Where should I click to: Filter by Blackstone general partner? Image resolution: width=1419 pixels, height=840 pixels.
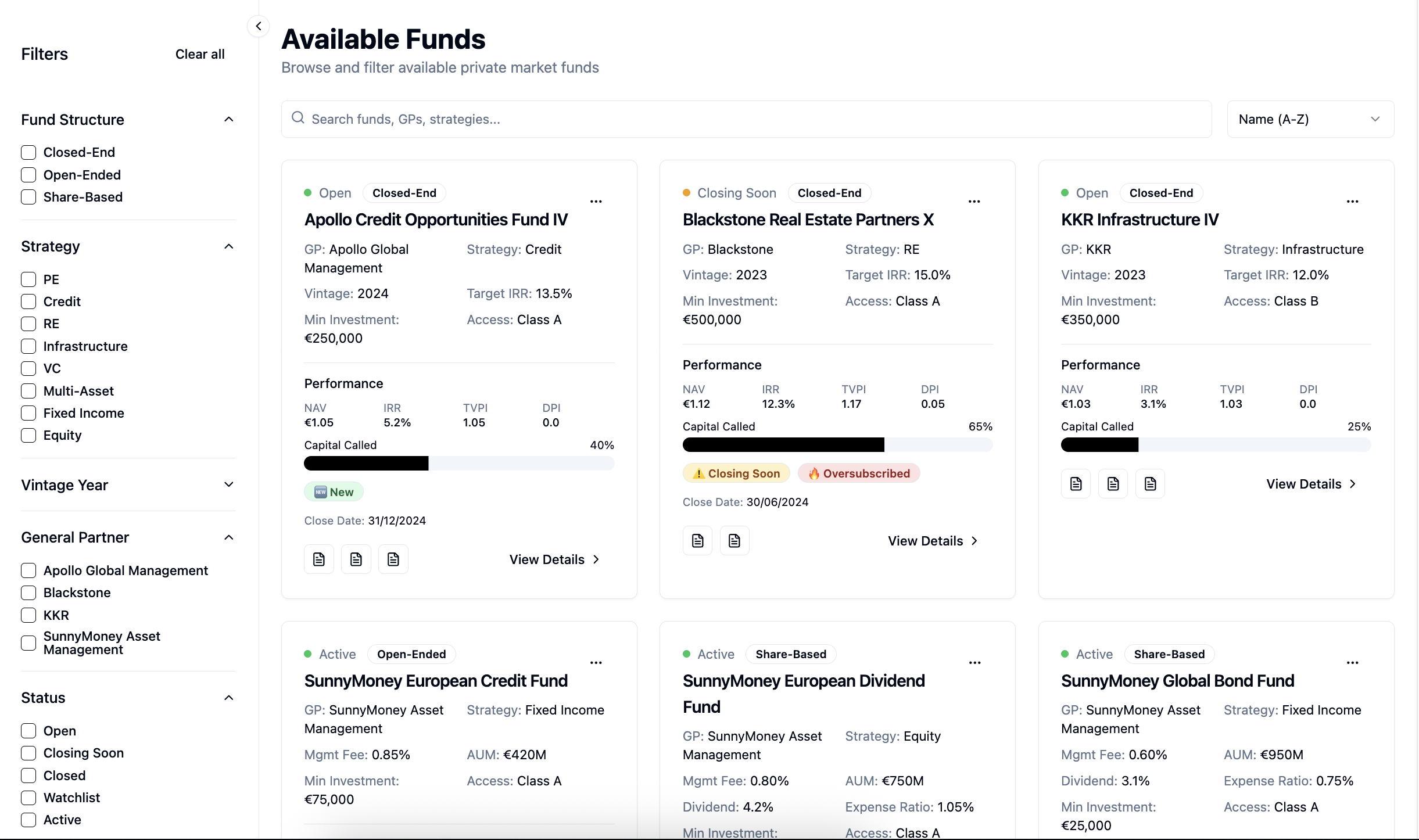pos(28,593)
